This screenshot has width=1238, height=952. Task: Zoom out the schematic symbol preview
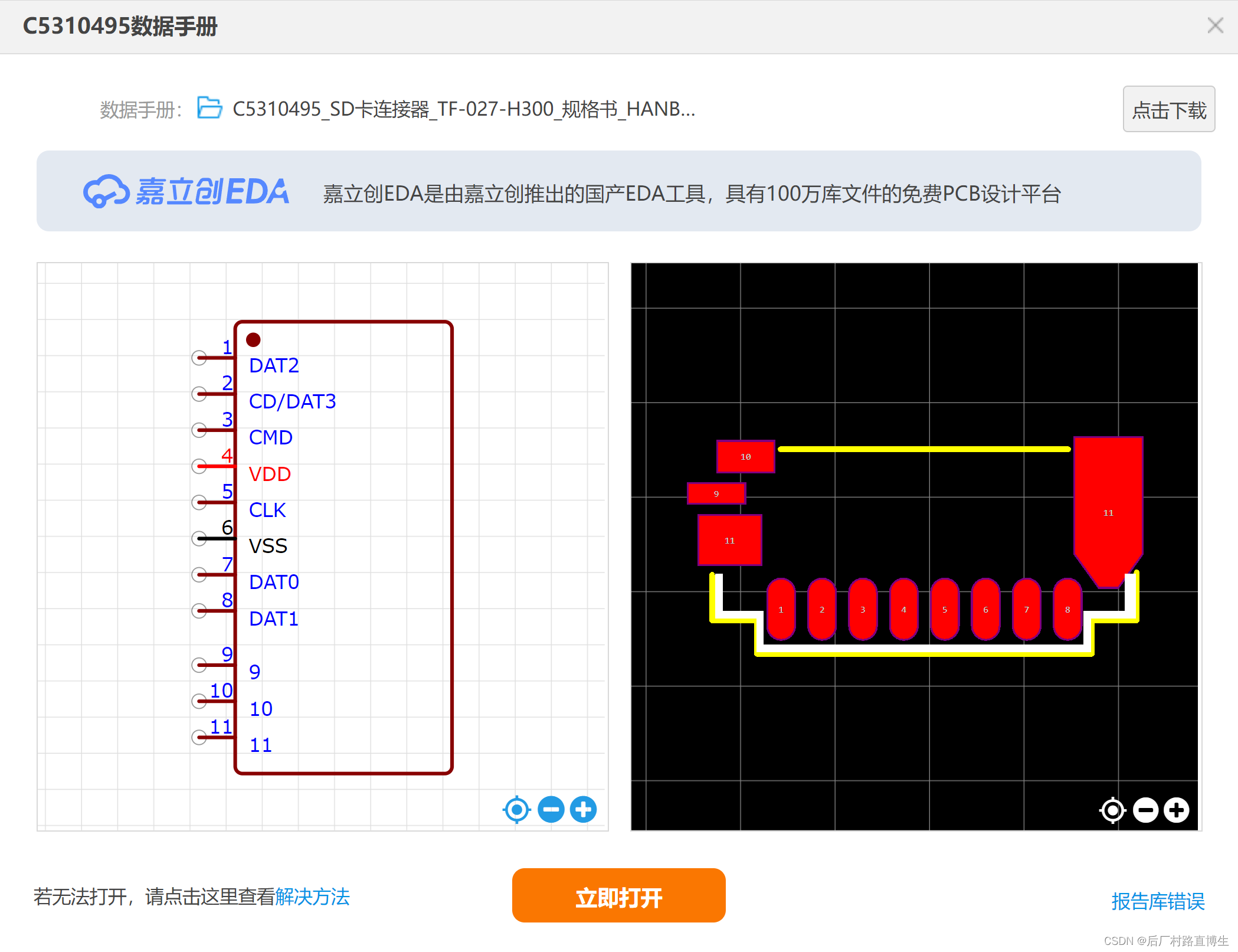551,810
